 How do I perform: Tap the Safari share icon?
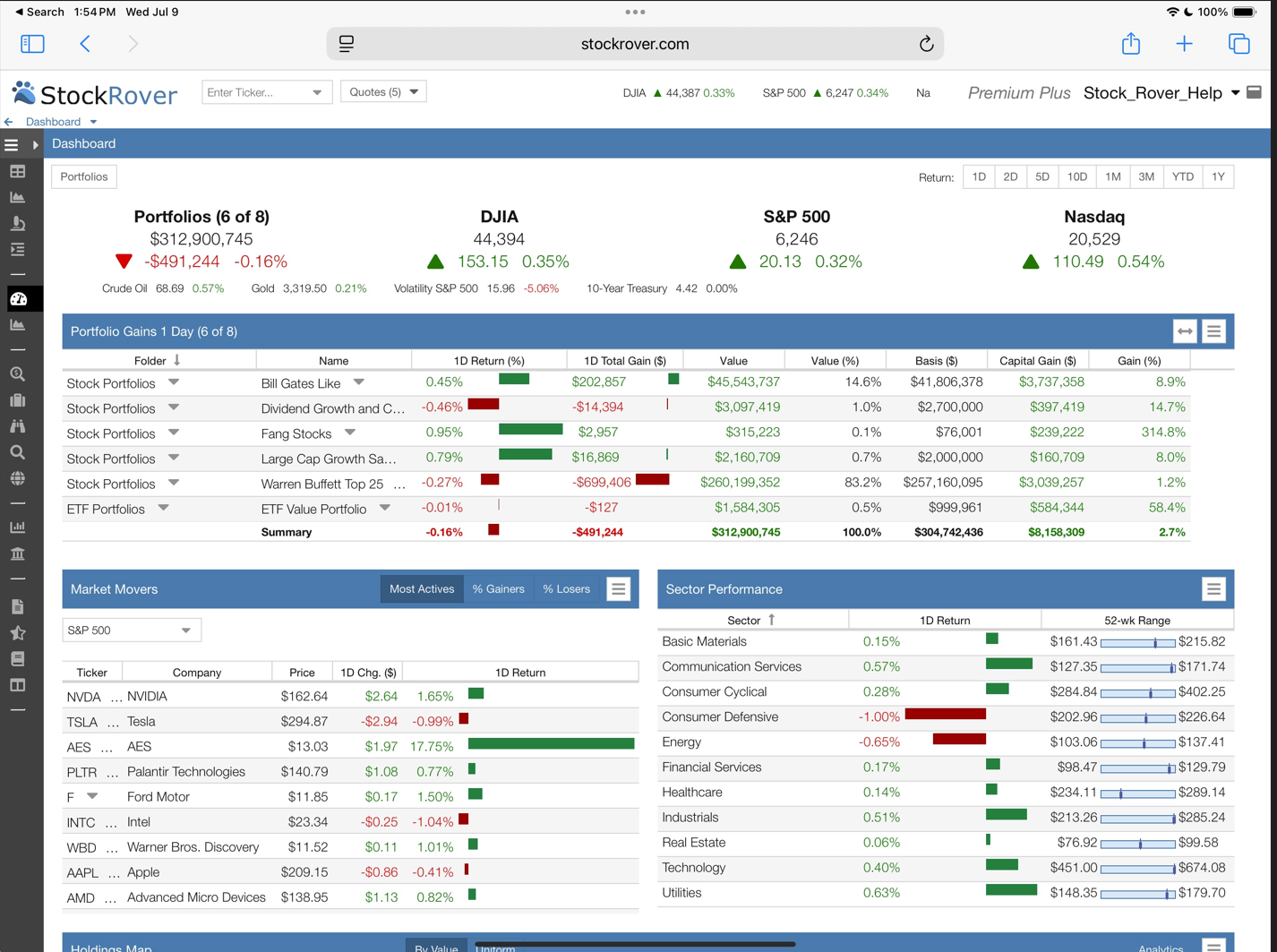click(x=1131, y=43)
